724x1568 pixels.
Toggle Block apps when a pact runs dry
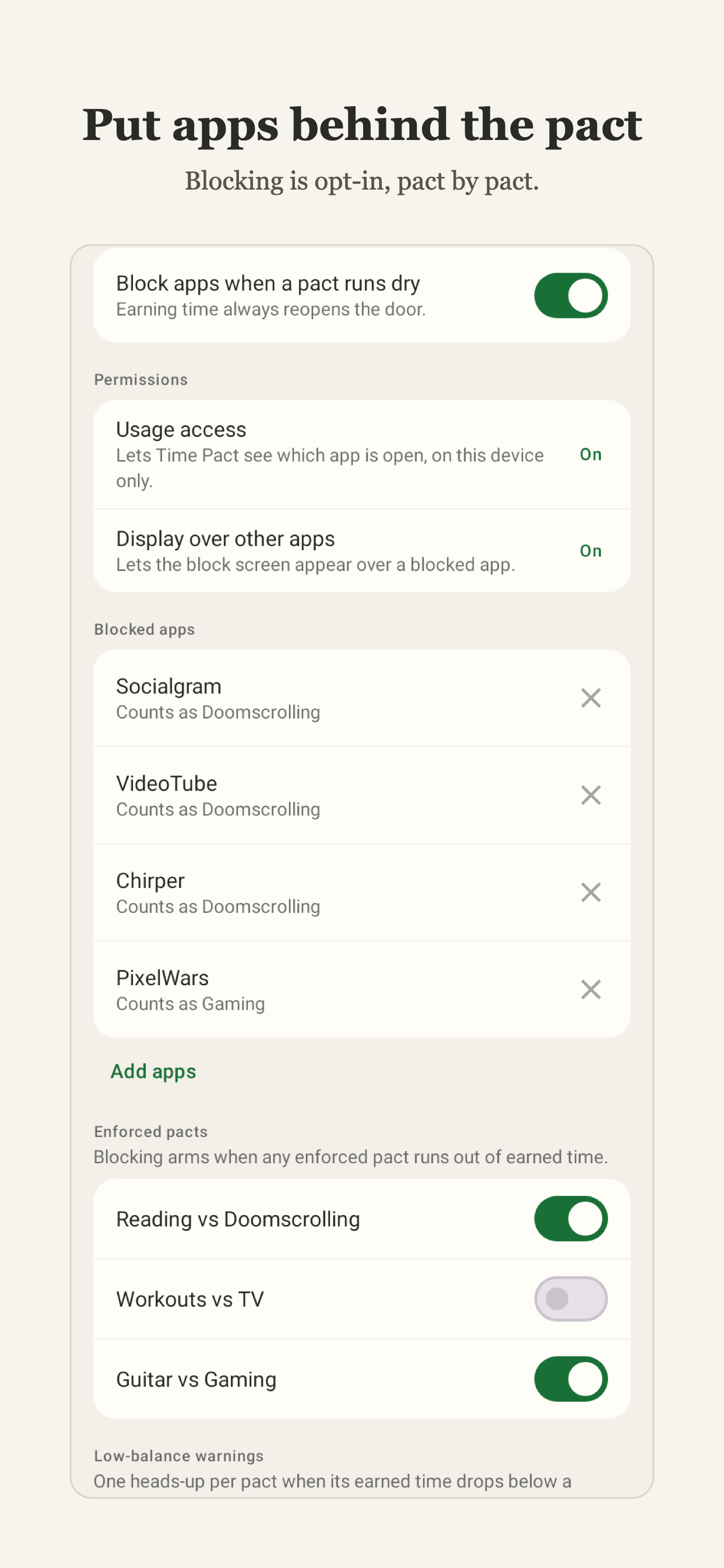coord(571,295)
